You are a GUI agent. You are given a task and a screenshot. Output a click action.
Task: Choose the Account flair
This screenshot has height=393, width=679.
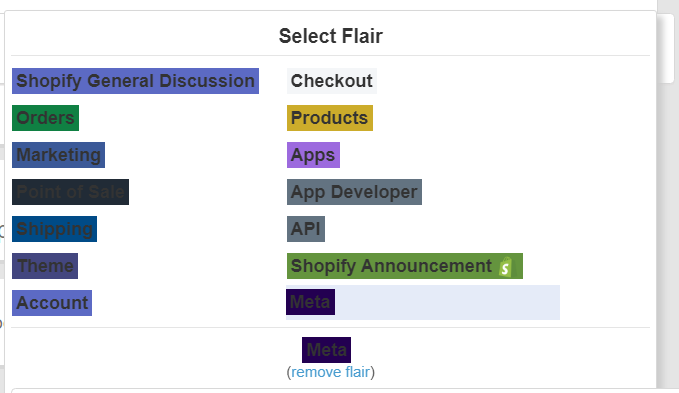pyautogui.click(x=52, y=303)
